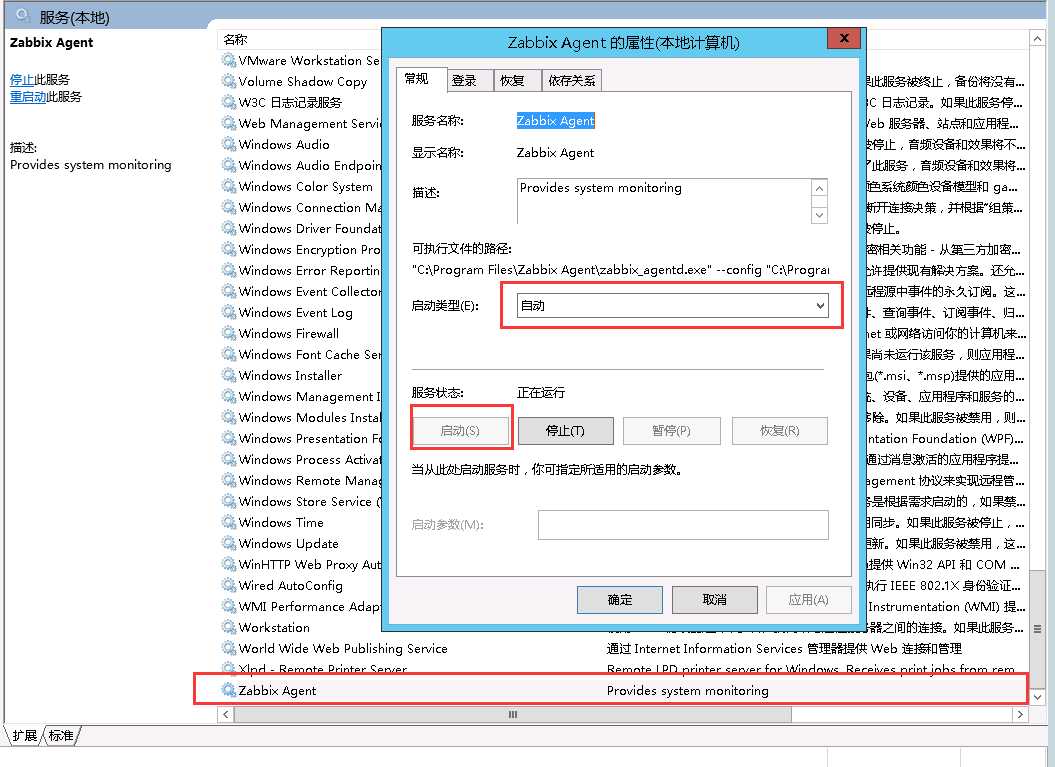Click the gear icon beside Windows Installer
Image resolution: width=1055 pixels, height=767 pixels.
coord(229,375)
